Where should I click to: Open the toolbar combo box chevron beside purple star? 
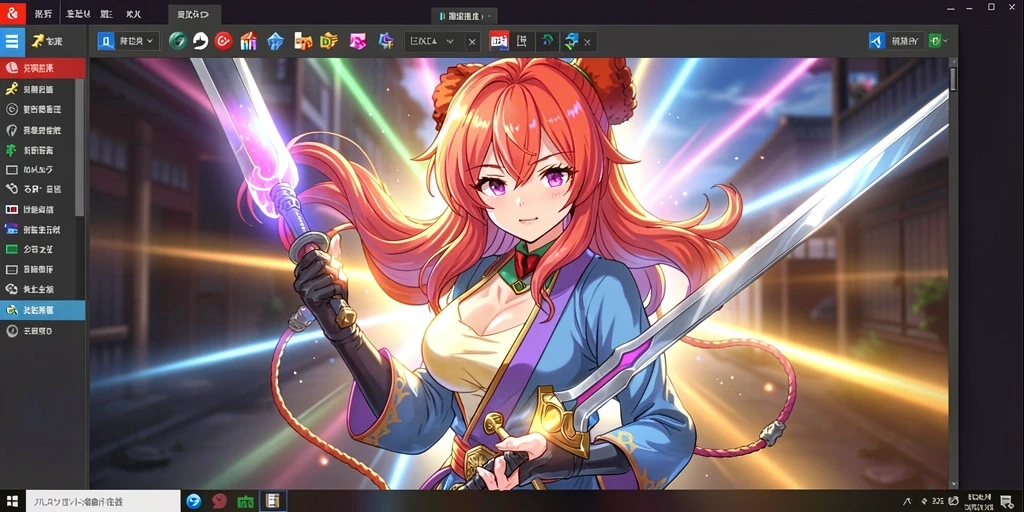[x=450, y=41]
